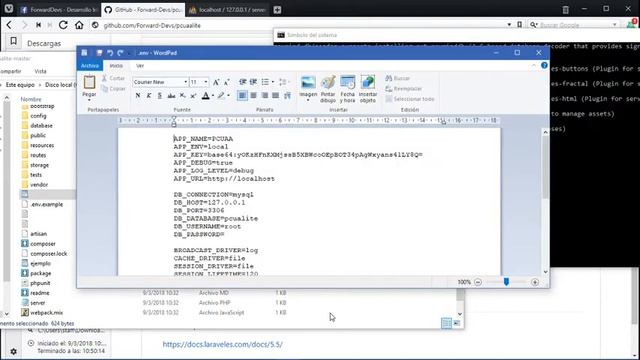Open the Archivo menu in WordPad

(89, 66)
